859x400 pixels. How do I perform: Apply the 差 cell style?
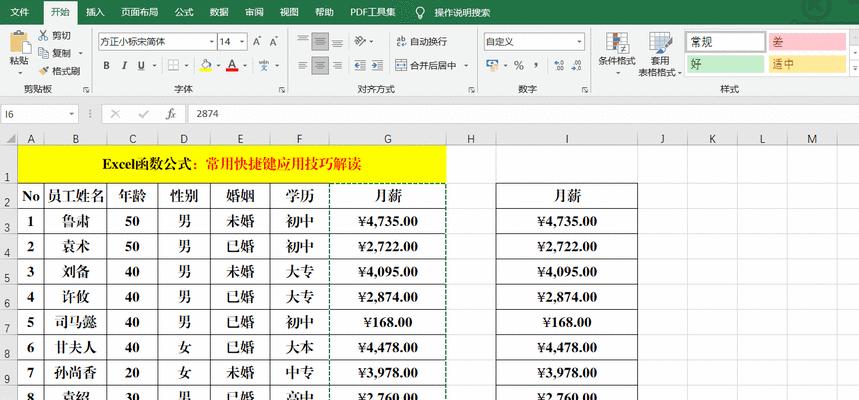(x=807, y=42)
